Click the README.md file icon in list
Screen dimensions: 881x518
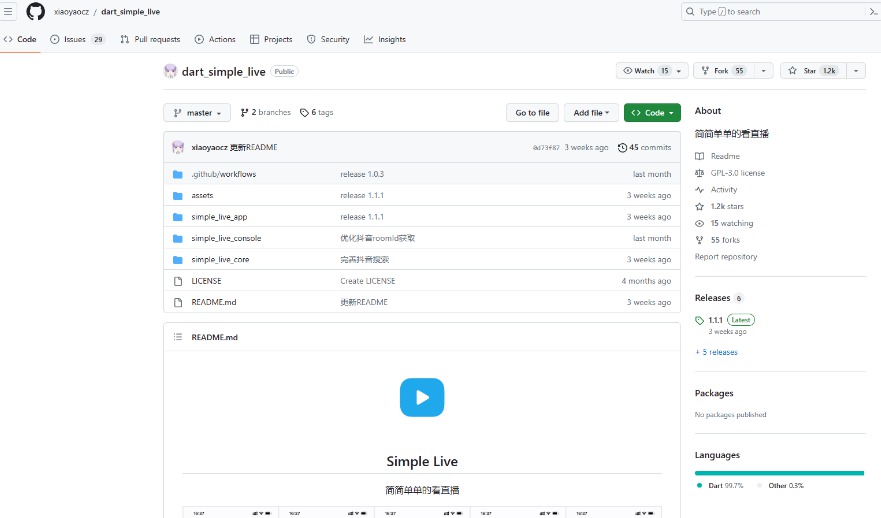(x=178, y=302)
